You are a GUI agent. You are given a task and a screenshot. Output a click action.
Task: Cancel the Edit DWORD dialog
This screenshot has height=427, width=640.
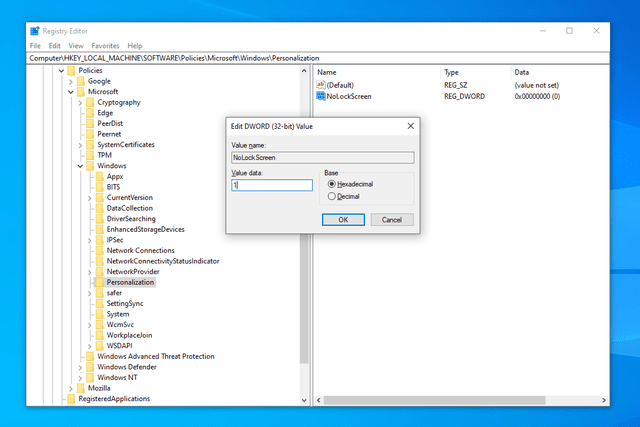[392, 220]
